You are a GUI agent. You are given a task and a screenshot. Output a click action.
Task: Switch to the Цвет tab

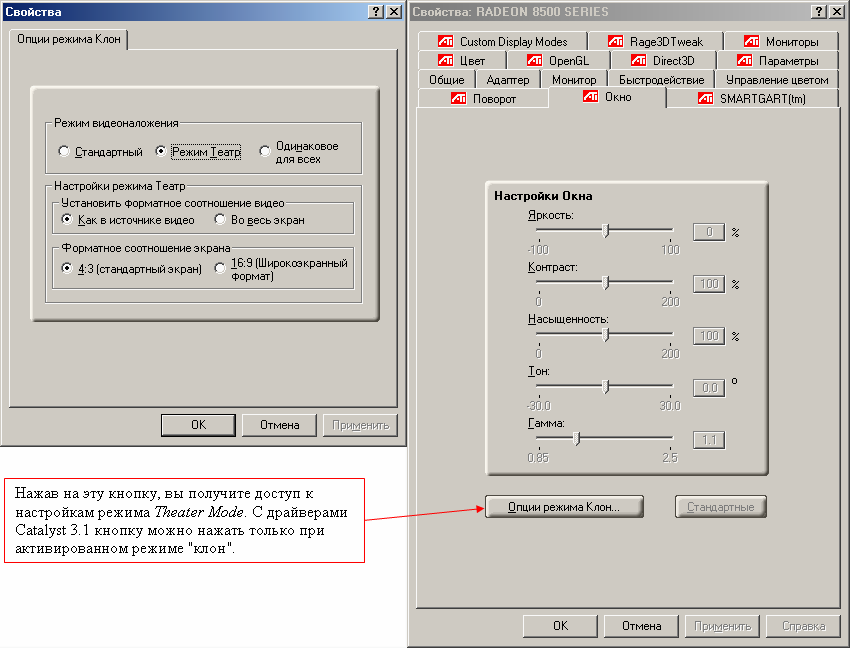462,61
